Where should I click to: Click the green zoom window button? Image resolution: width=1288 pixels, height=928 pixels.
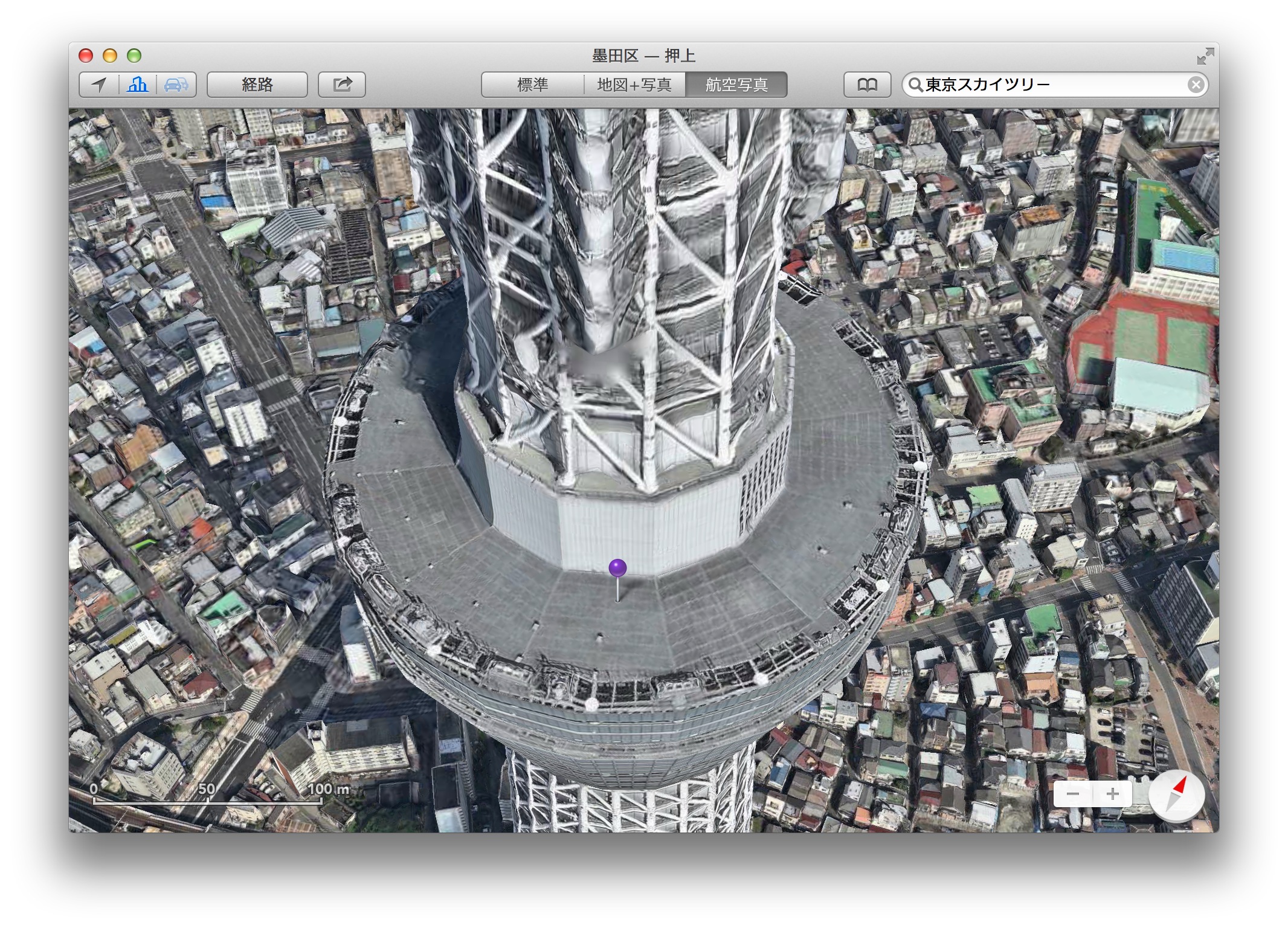[134, 56]
